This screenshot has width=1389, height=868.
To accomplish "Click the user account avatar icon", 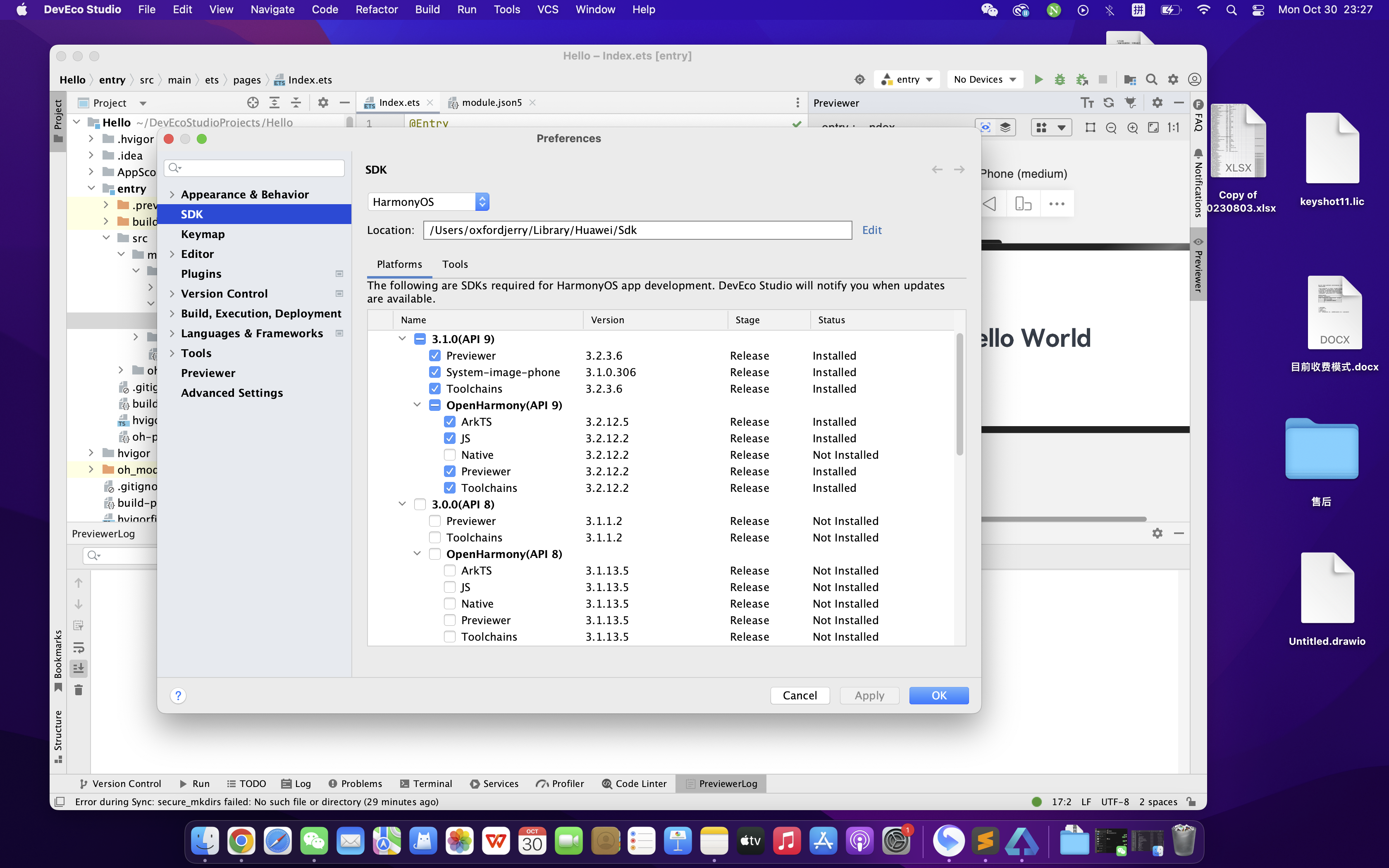I will [x=1194, y=79].
